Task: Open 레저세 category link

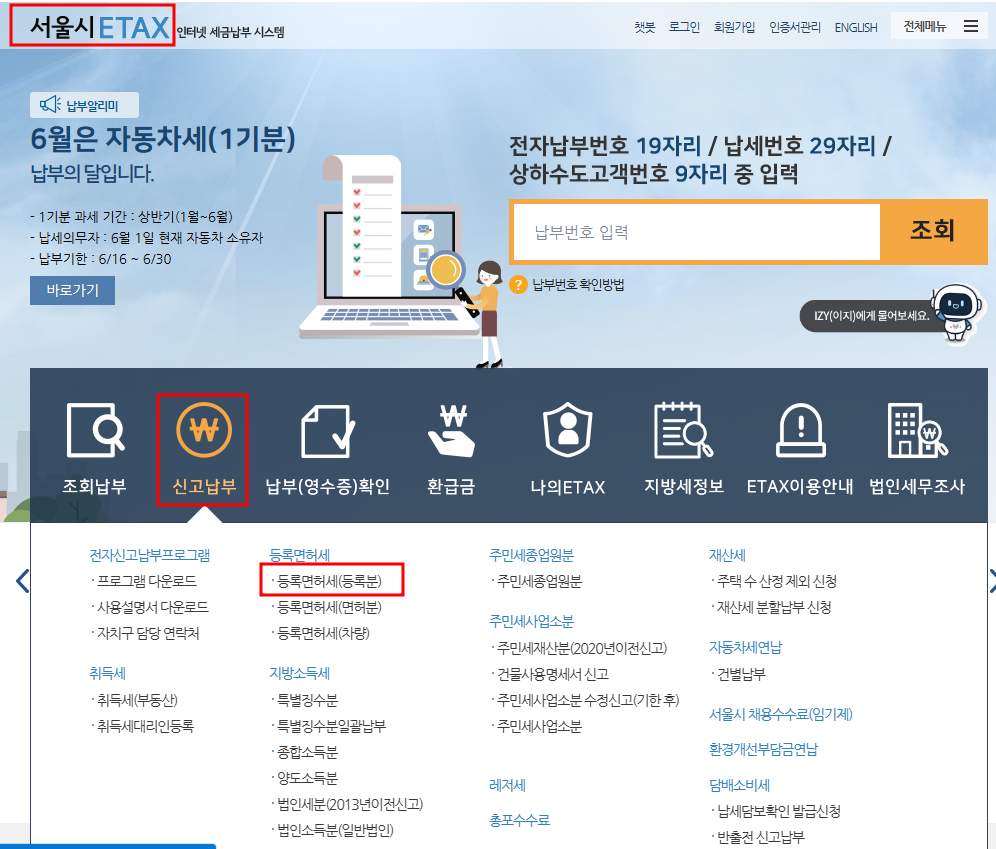Action: [x=507, y=785]
